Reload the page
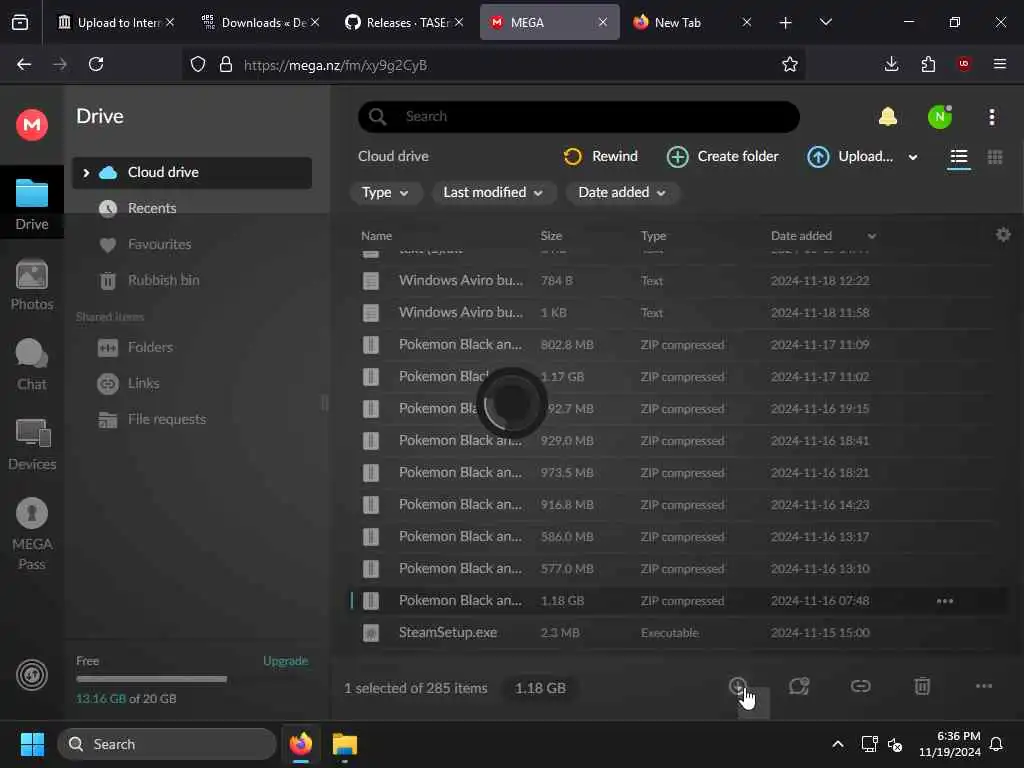 (96, 64)
